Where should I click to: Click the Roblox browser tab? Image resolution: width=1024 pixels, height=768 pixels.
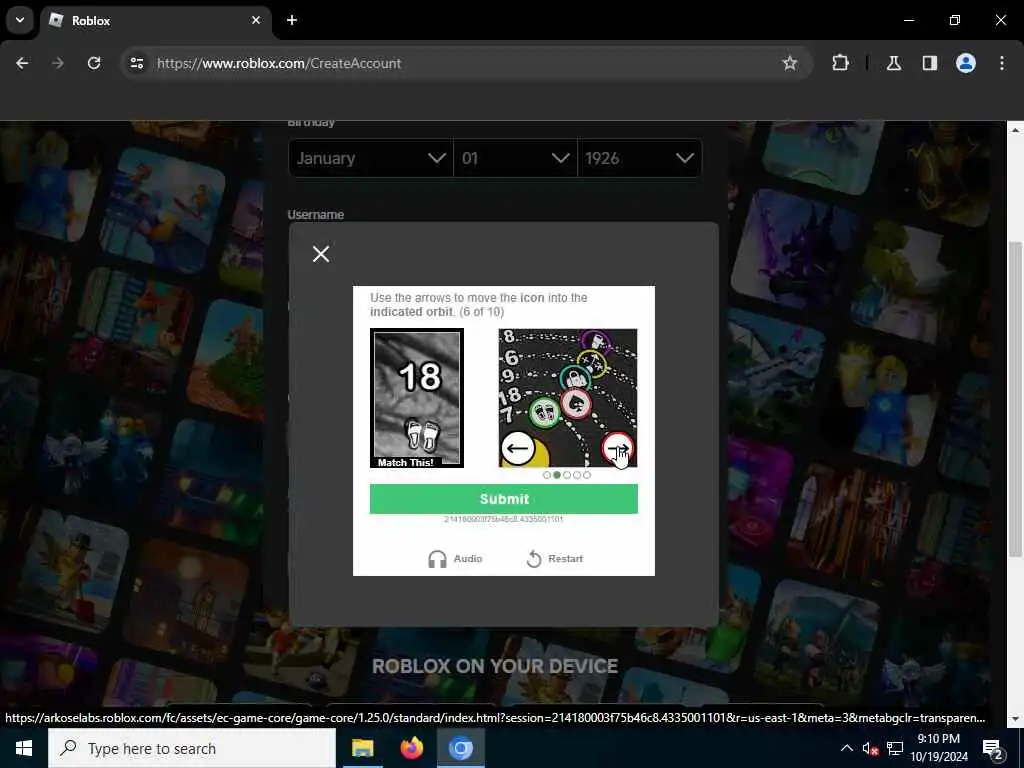(157, 21)
